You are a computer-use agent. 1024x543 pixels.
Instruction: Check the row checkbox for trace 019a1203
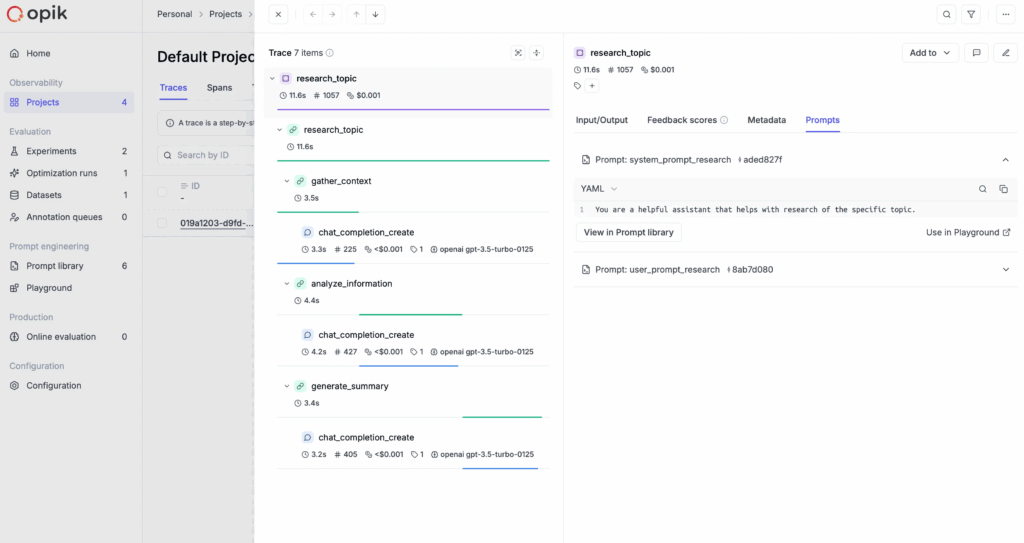pos(162,223)
